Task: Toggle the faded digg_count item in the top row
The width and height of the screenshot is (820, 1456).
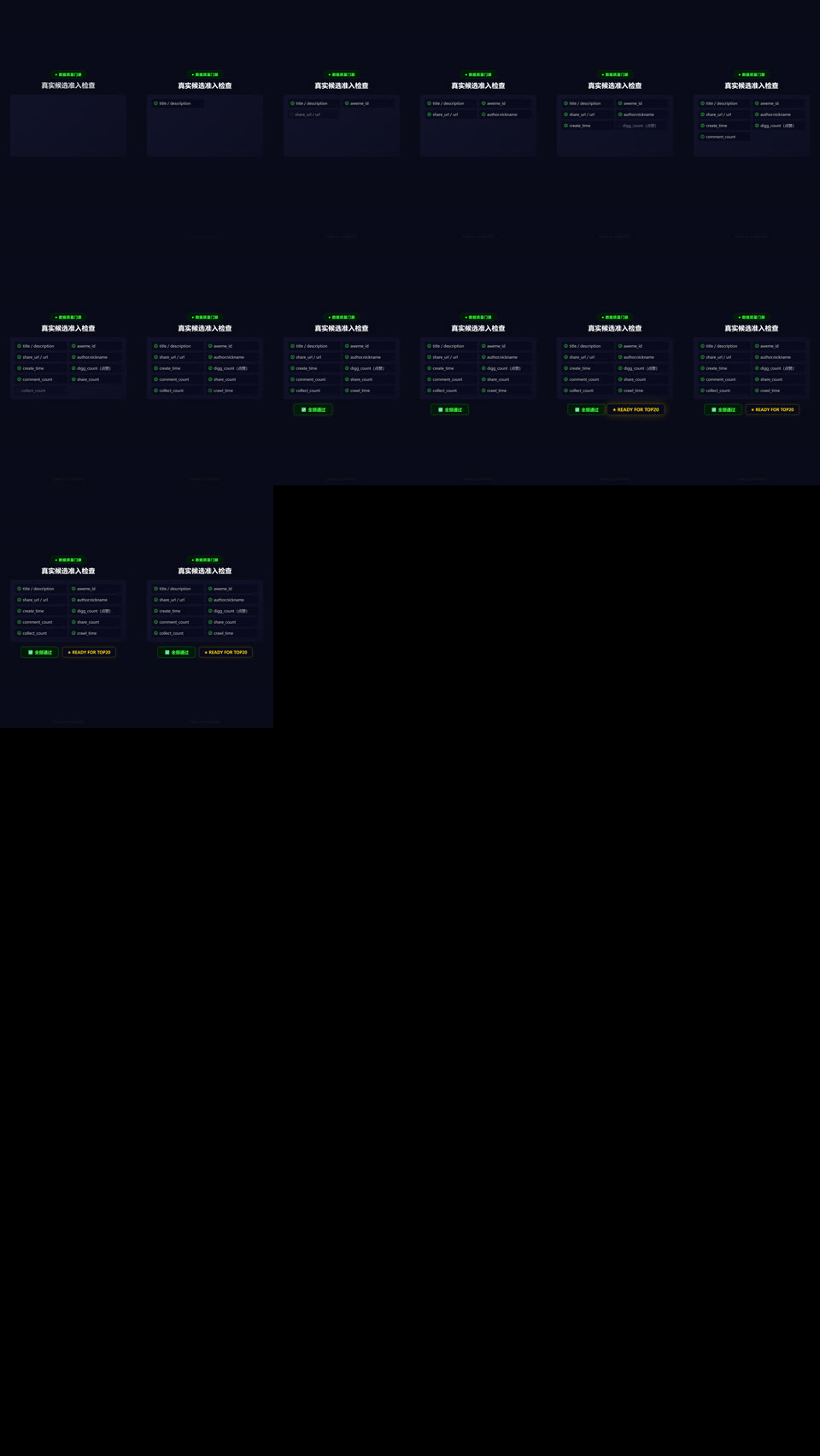Action: tap(642, 126)
